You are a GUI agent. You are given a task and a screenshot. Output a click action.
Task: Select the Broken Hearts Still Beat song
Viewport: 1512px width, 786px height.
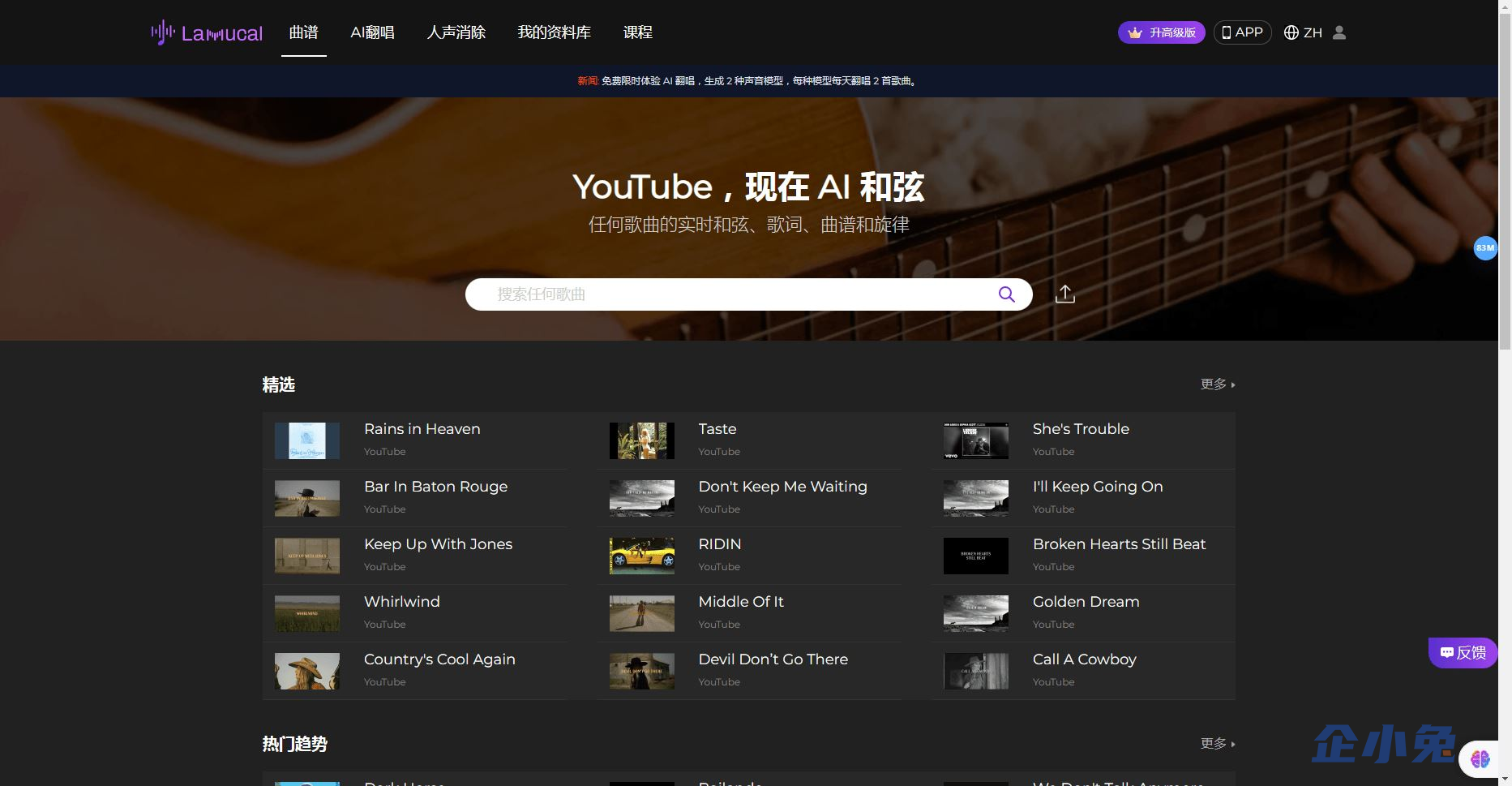point(1119,544)
